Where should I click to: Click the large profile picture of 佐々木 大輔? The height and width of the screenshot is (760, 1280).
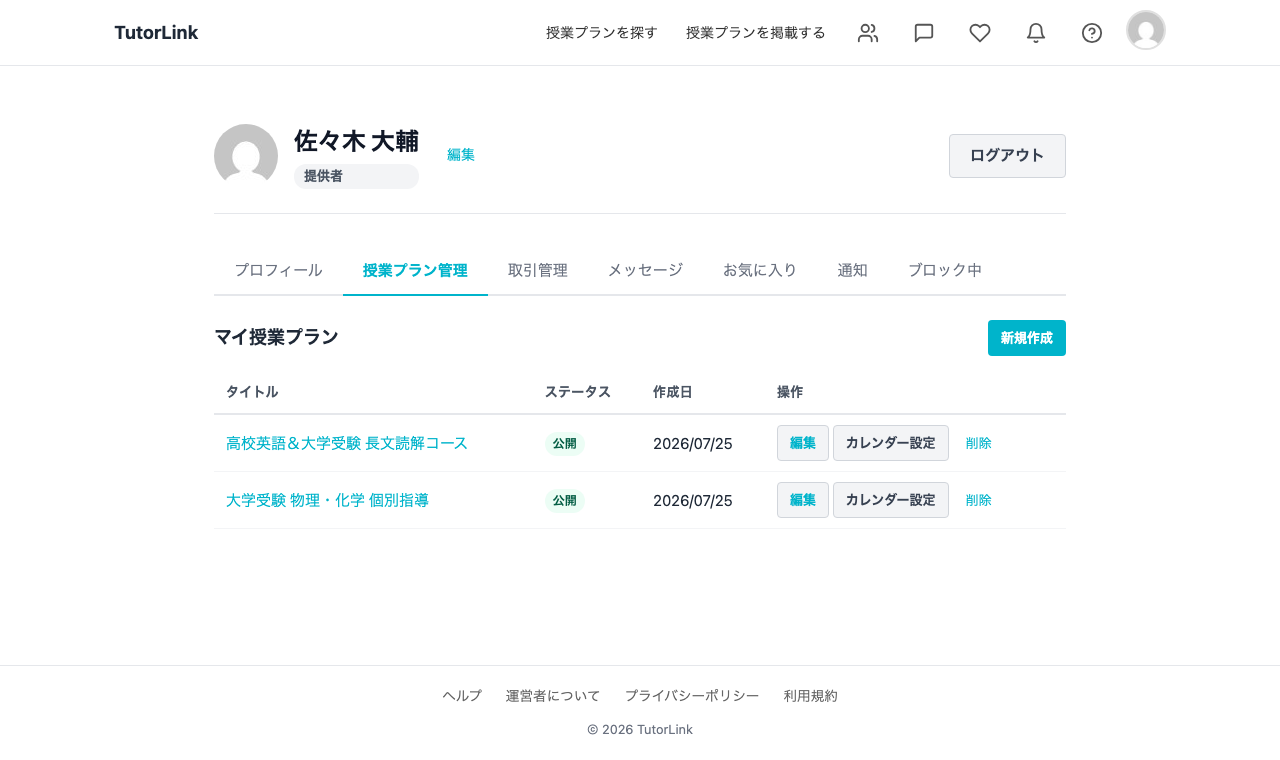(246, 156)
